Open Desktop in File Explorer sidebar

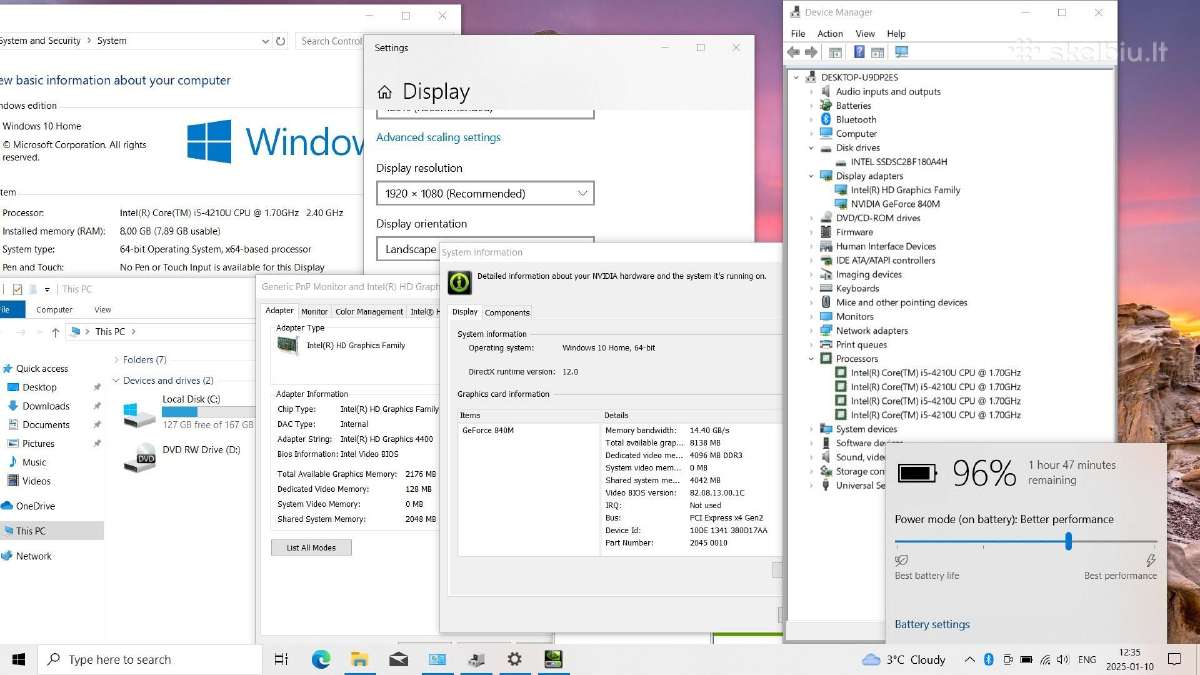(x=40, y=387)
